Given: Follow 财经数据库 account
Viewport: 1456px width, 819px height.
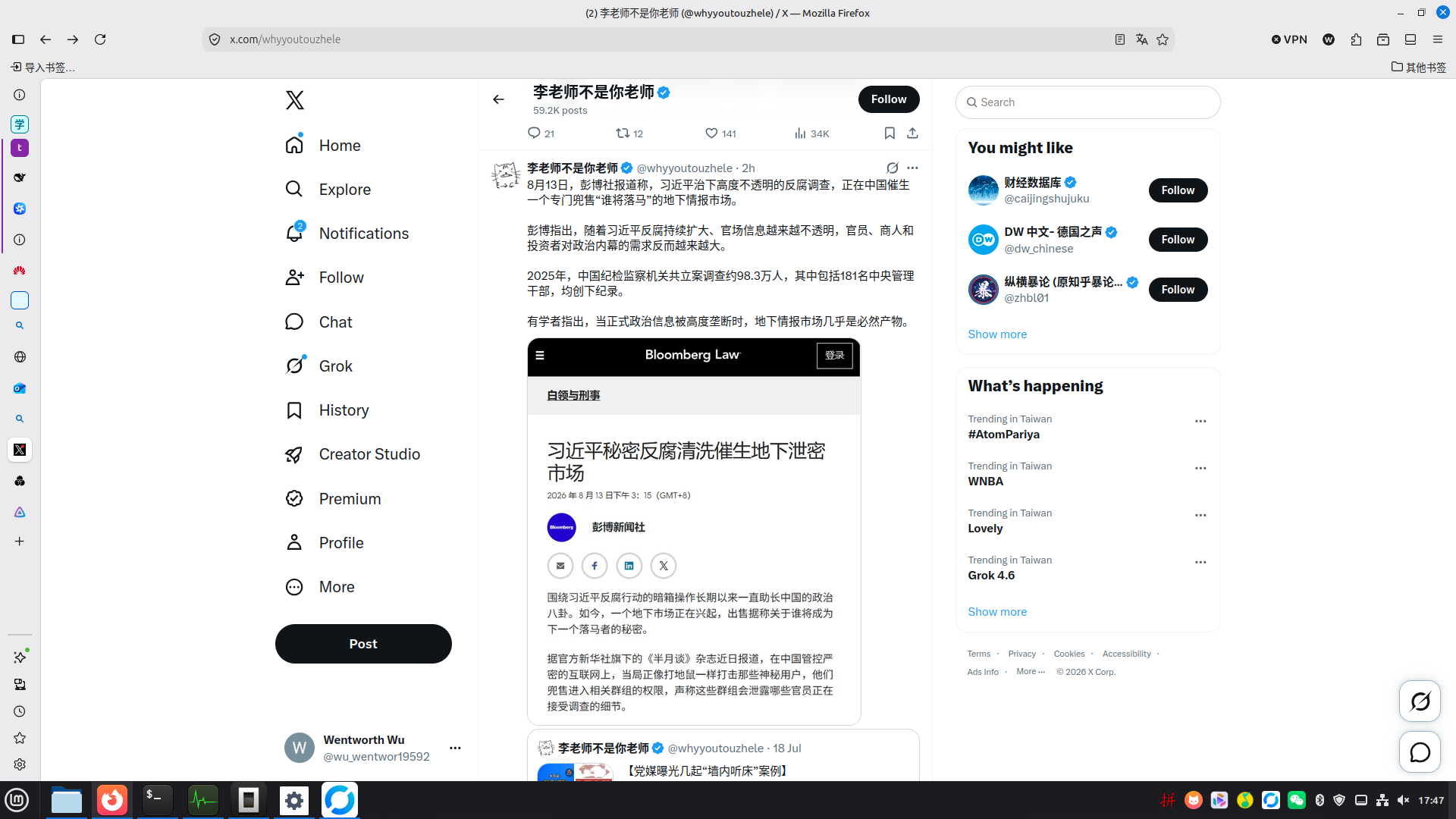Looking at the screenshot, I should (1178, 190).
